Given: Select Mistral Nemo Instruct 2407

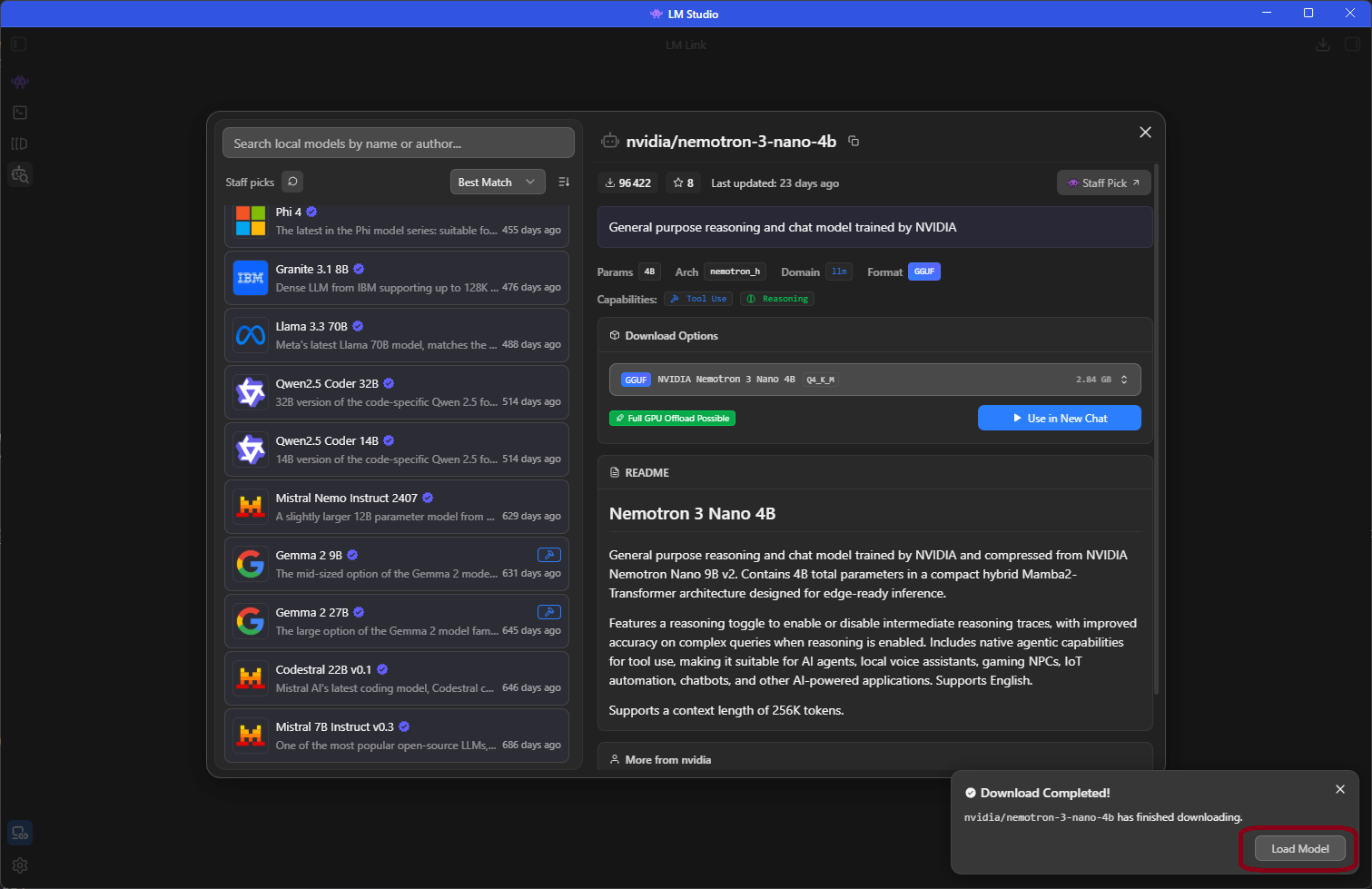Looking at the screenshot, I should [x=398, y=507].
